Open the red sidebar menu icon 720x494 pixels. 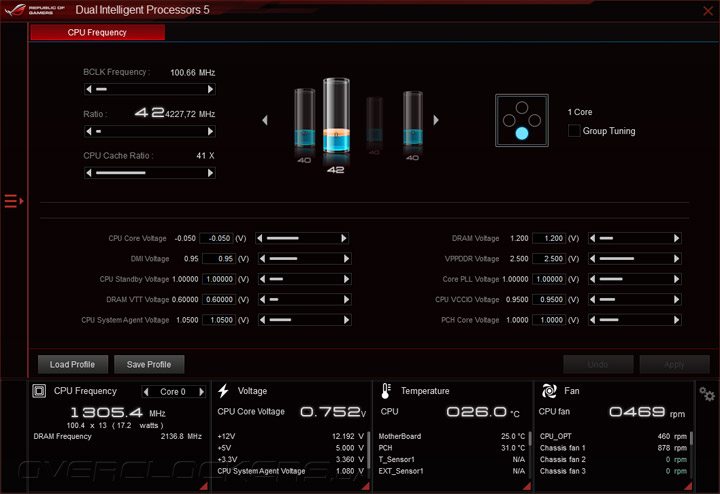[14, 201]
